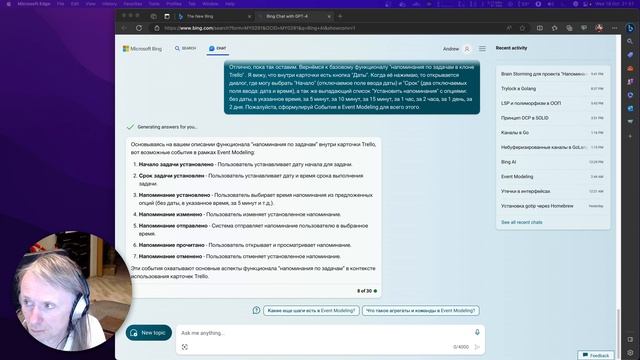Viewport: 640px width, 360px height.
Task: Open a new browser tab with plus
Action: point(340,16)
